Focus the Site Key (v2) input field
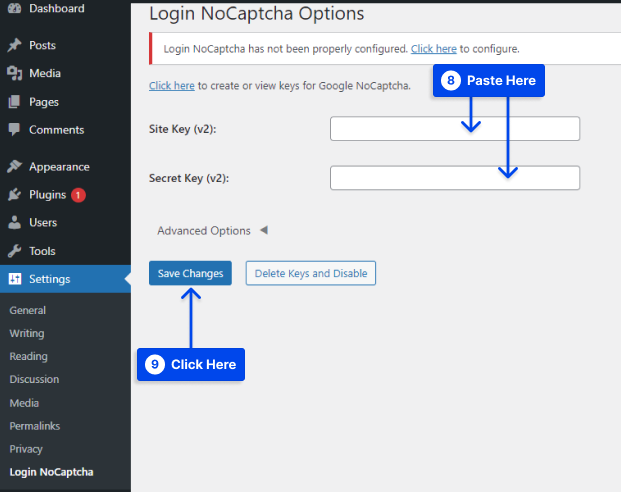The image size is (621, 492). pyautogui.click(x=455, y=128)
